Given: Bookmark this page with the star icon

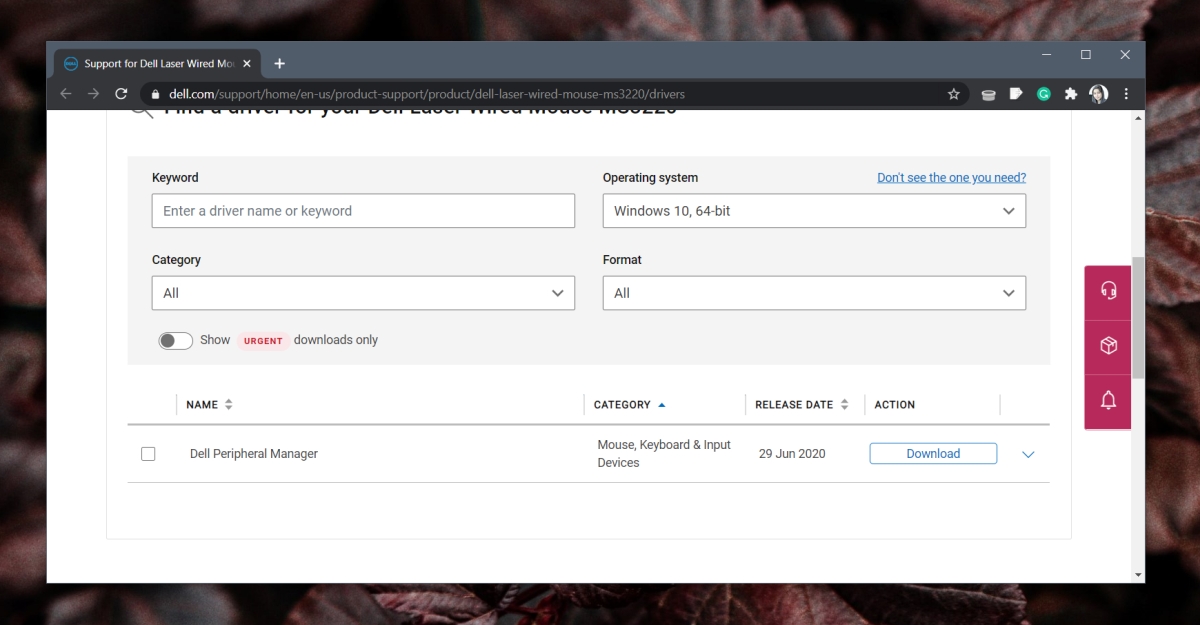Looking at the screenshot, I should (953, 94).
